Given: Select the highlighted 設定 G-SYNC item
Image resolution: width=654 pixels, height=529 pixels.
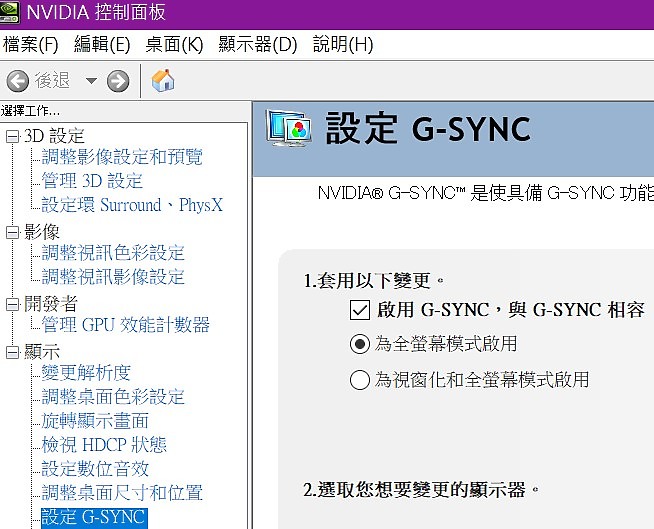Looking at the screenshot, I should pyautogui.click(x=94, y=517).
